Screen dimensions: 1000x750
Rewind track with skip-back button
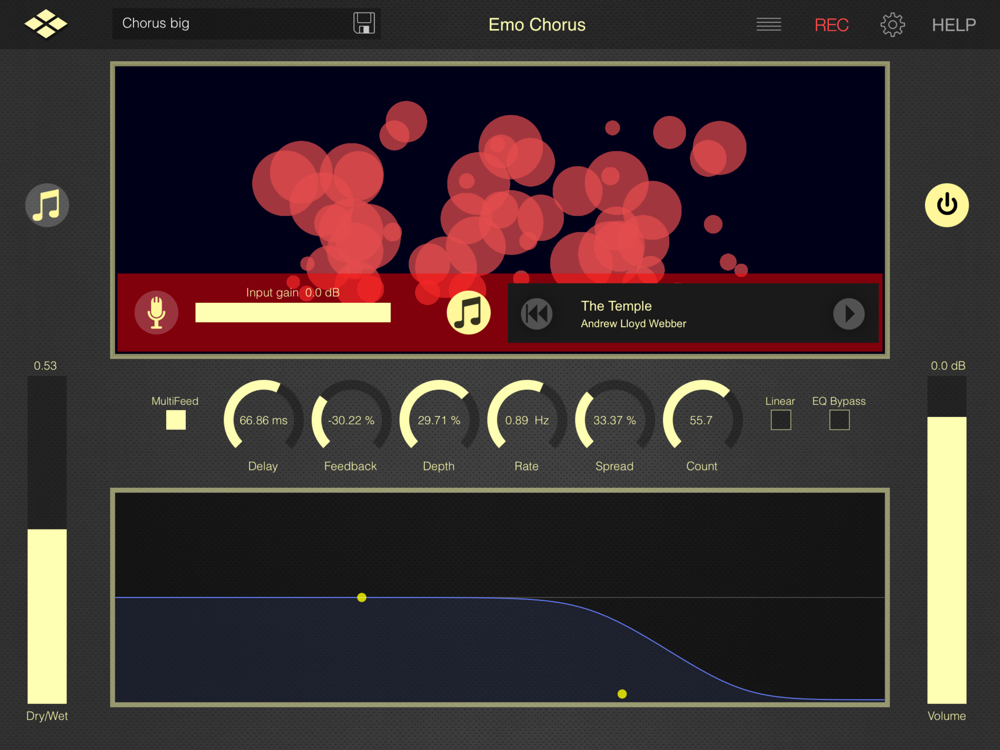coord(537,314)
